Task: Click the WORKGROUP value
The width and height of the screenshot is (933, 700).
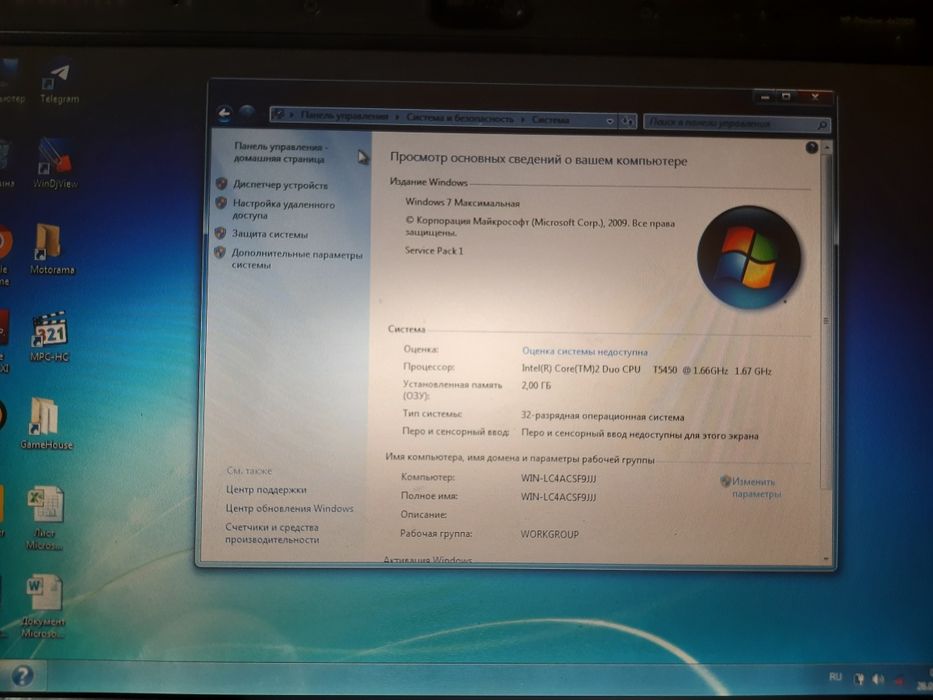Action: (x=549, y=535)
